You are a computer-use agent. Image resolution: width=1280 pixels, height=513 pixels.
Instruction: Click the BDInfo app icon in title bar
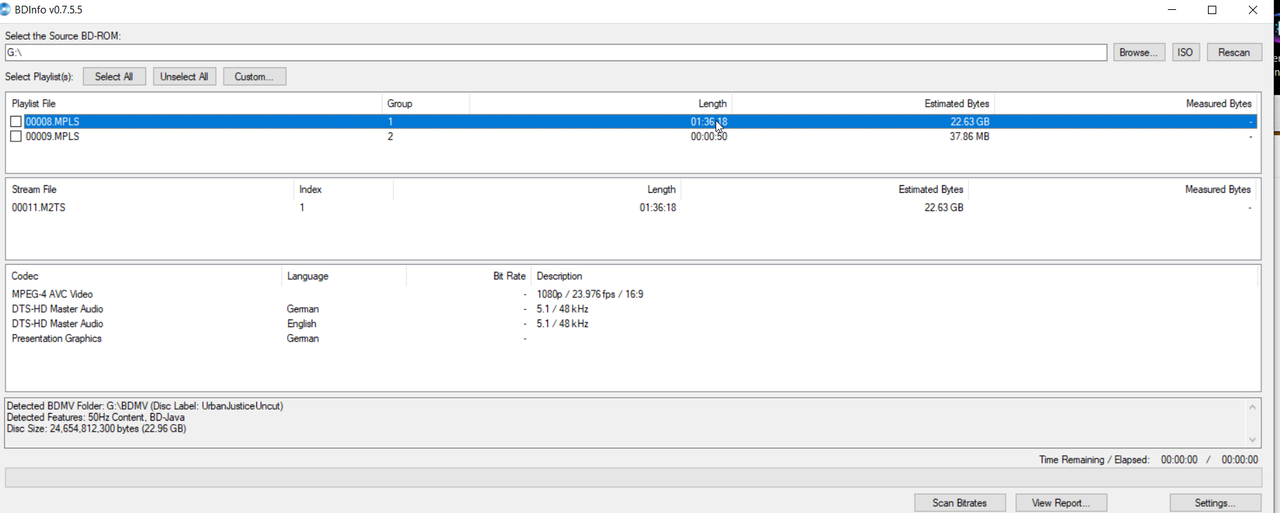[x=7, y=10]
